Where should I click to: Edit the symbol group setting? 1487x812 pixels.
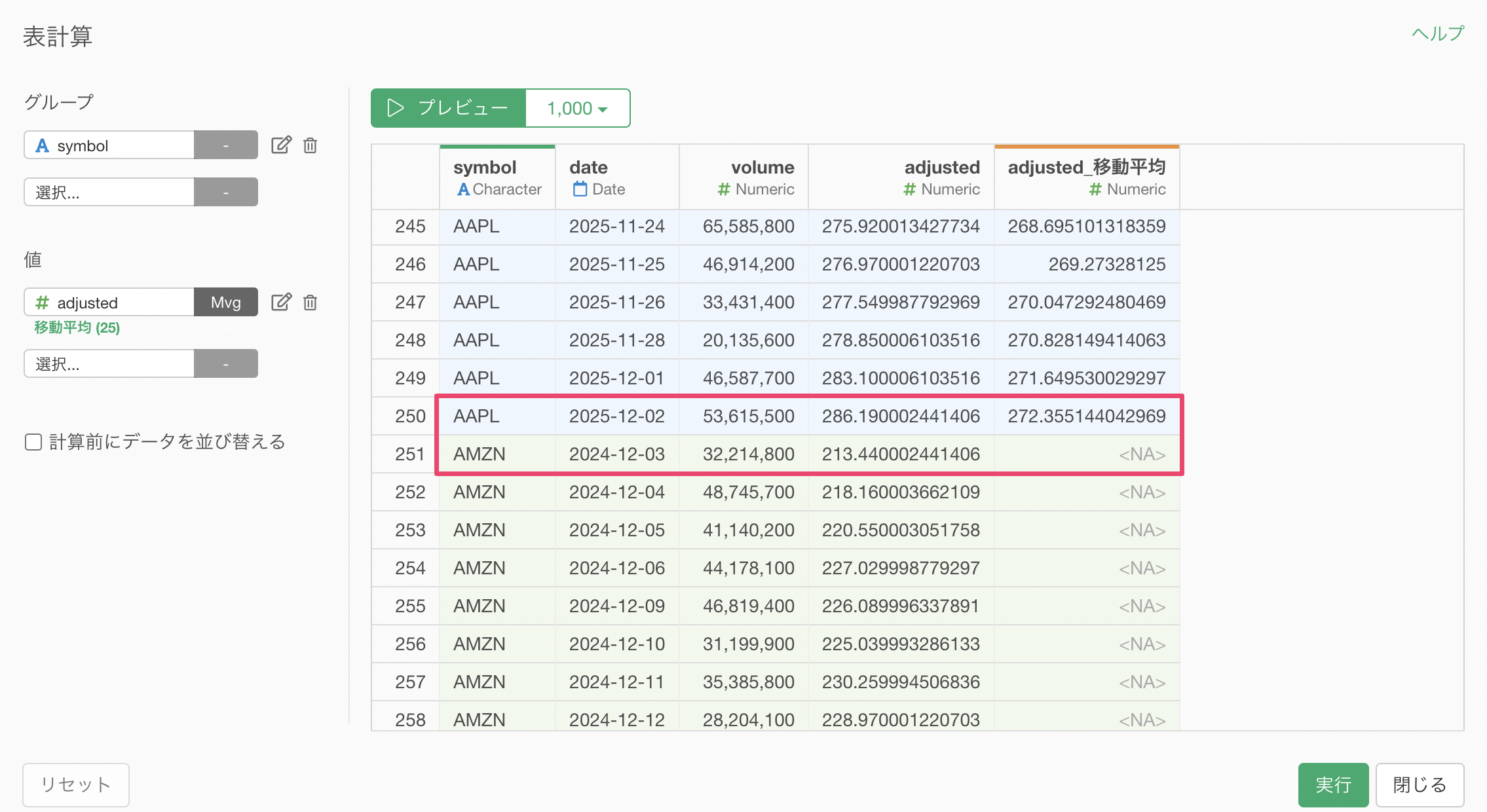click(281, 145)
